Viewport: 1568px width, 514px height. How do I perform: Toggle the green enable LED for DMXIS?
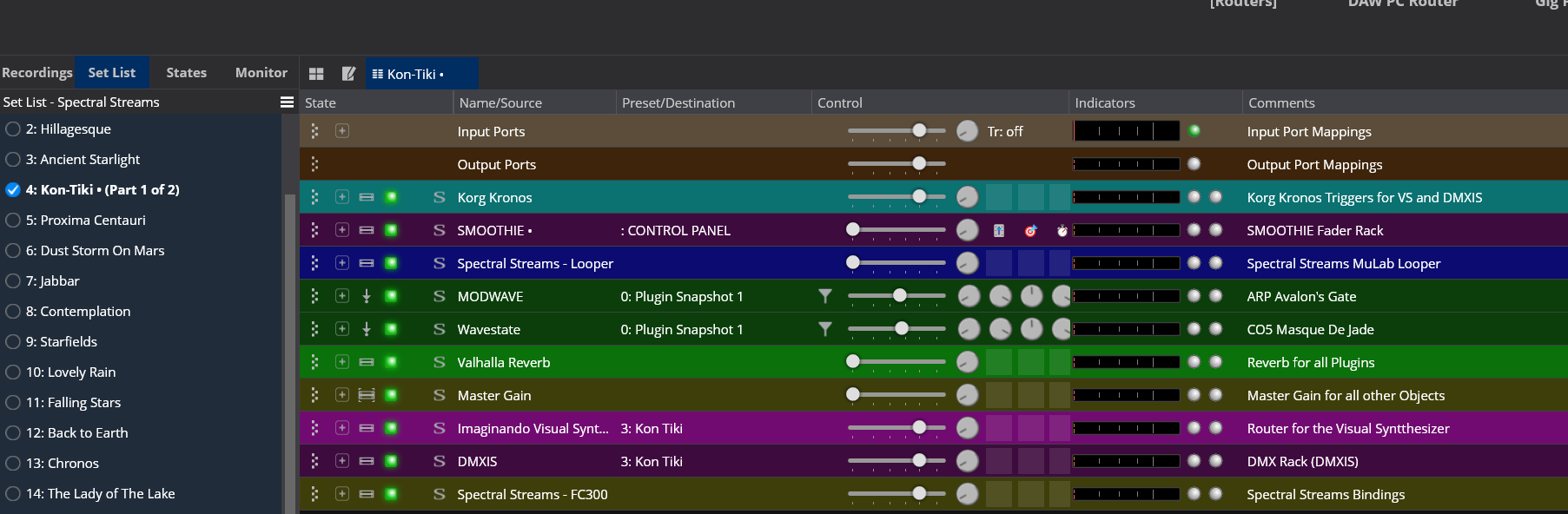click(x=391, y=461)
